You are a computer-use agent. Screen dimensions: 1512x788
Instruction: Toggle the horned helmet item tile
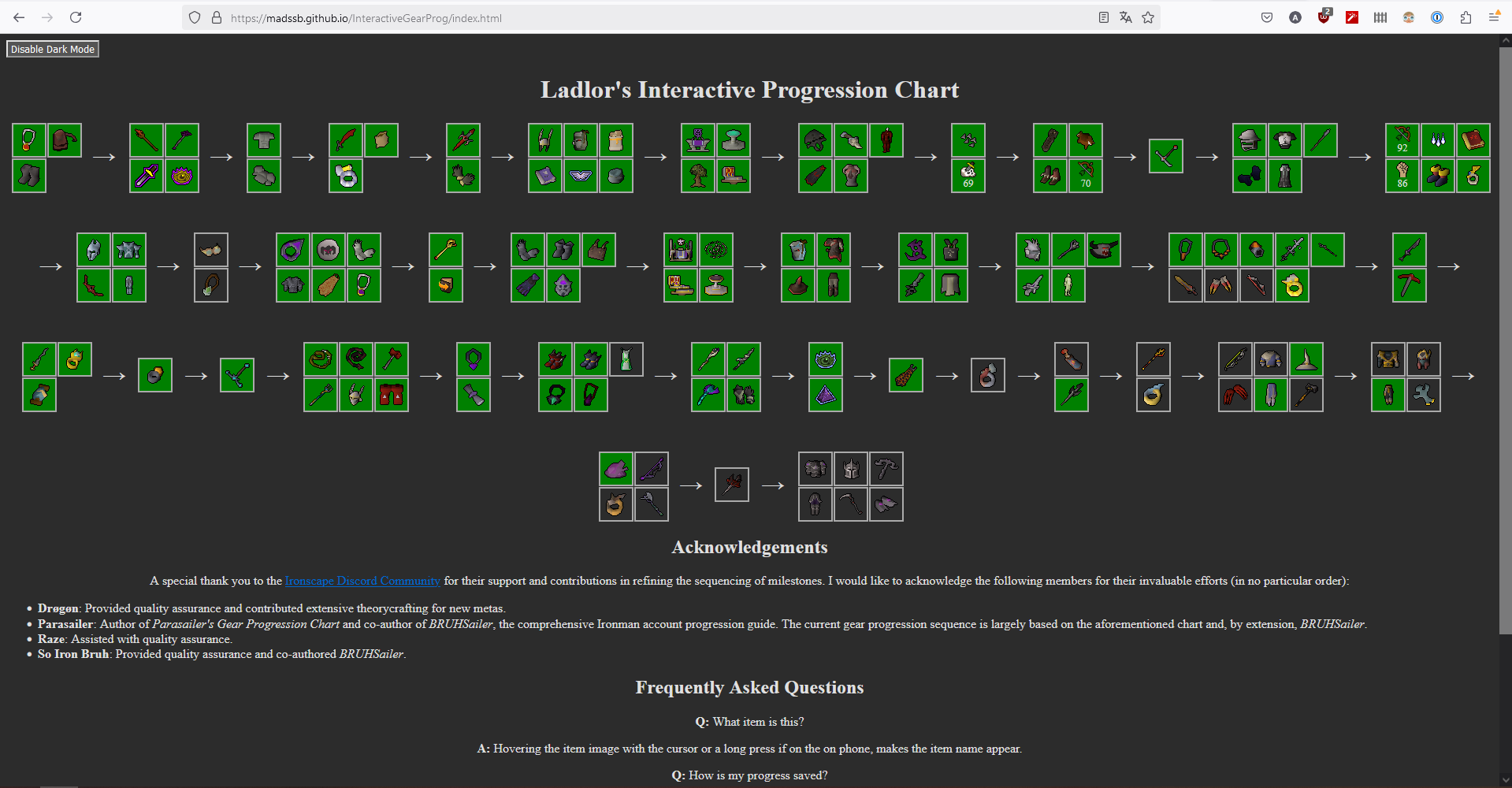(x=545, y=141)
